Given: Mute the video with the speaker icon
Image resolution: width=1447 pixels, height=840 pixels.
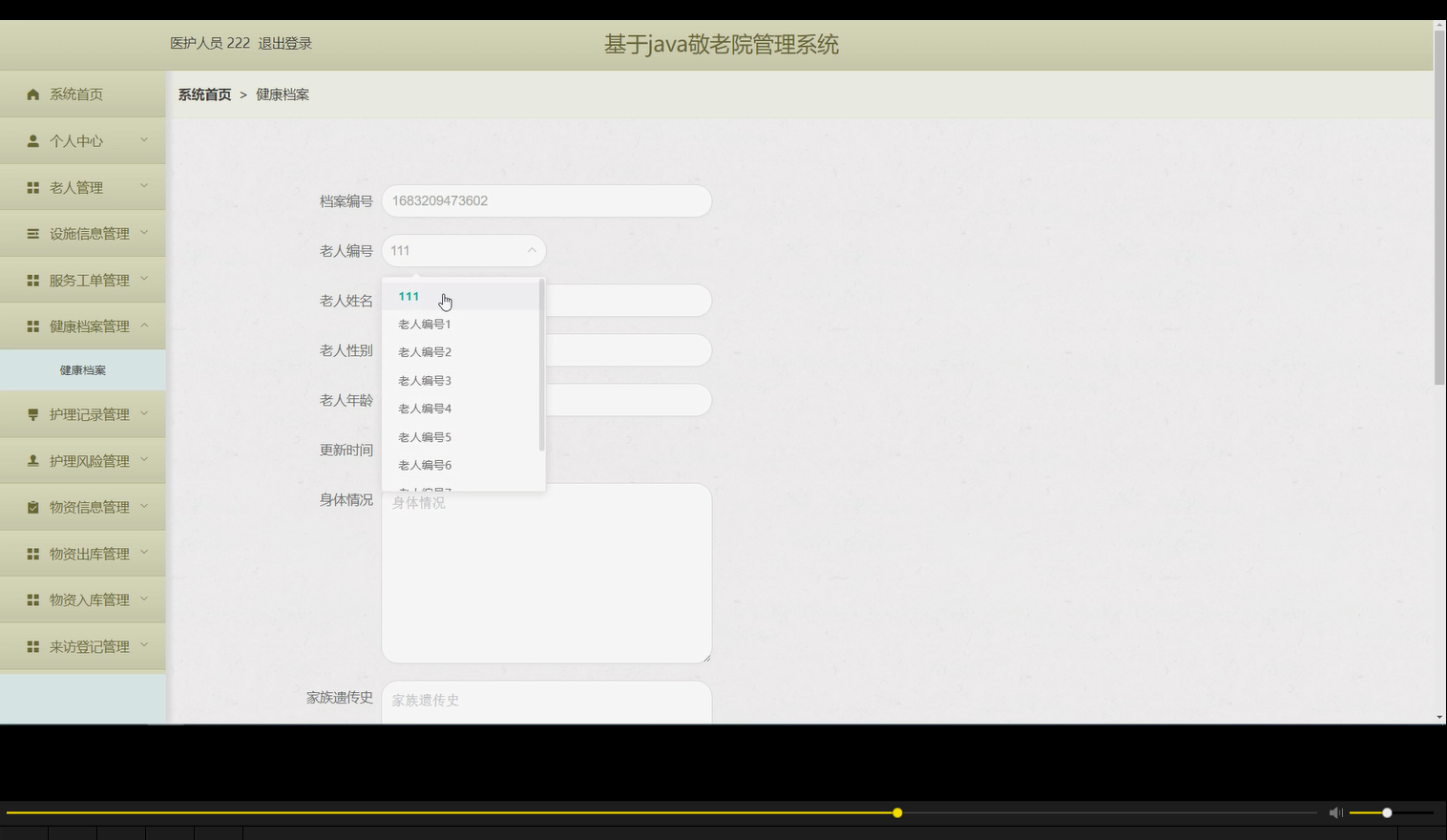Looking at the screenshot, I should click(x=1336, y=812).
